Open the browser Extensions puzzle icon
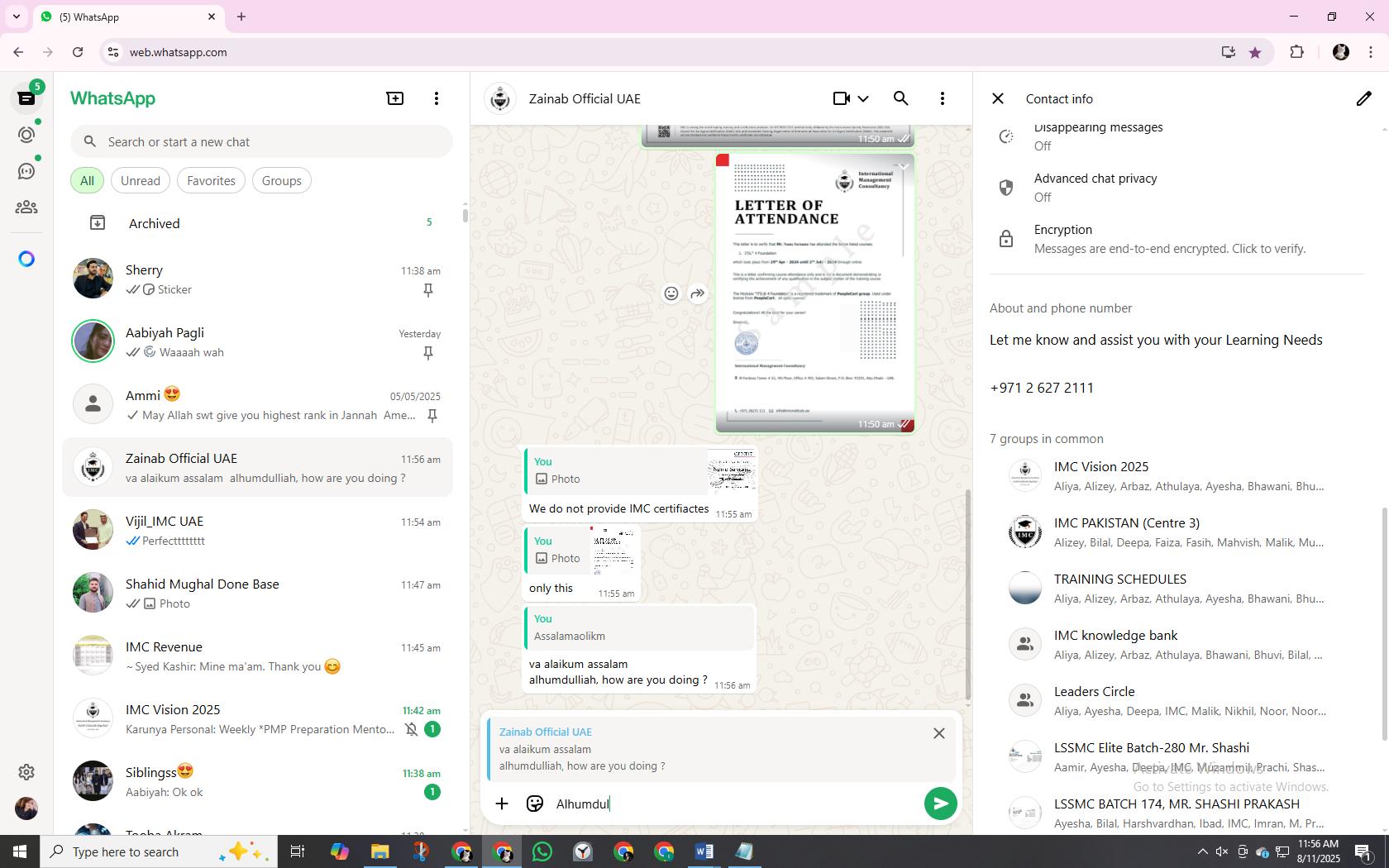The width and height of the screenshot is (1389, 868). pyautogui.click(x=1296, y=52)
